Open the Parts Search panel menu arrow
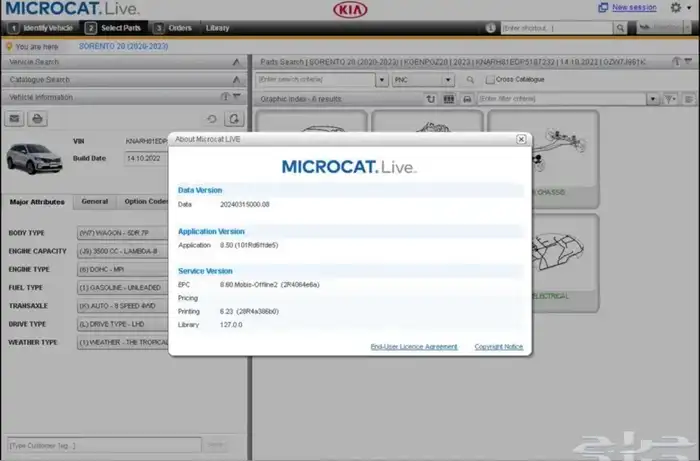Screen dimensions: 700x461 coord(689,61)
